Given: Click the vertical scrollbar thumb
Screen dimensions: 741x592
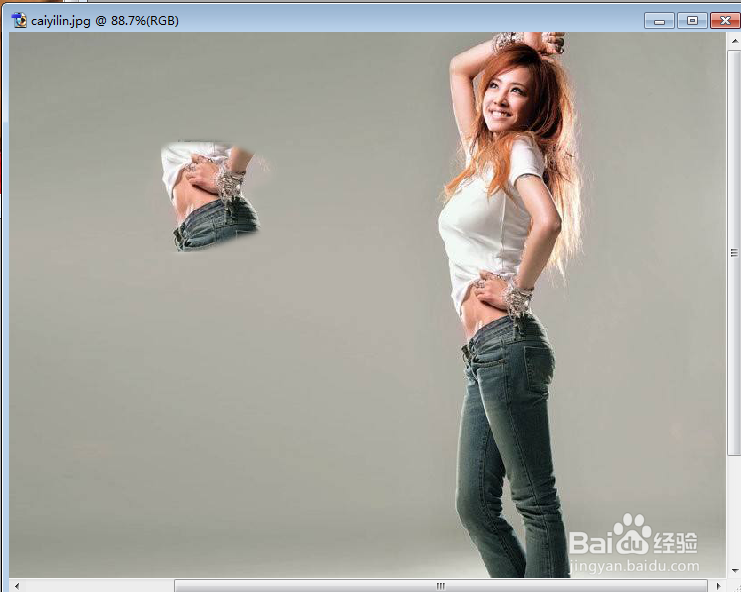Looking at the screenshot, I should click(734, 253).
